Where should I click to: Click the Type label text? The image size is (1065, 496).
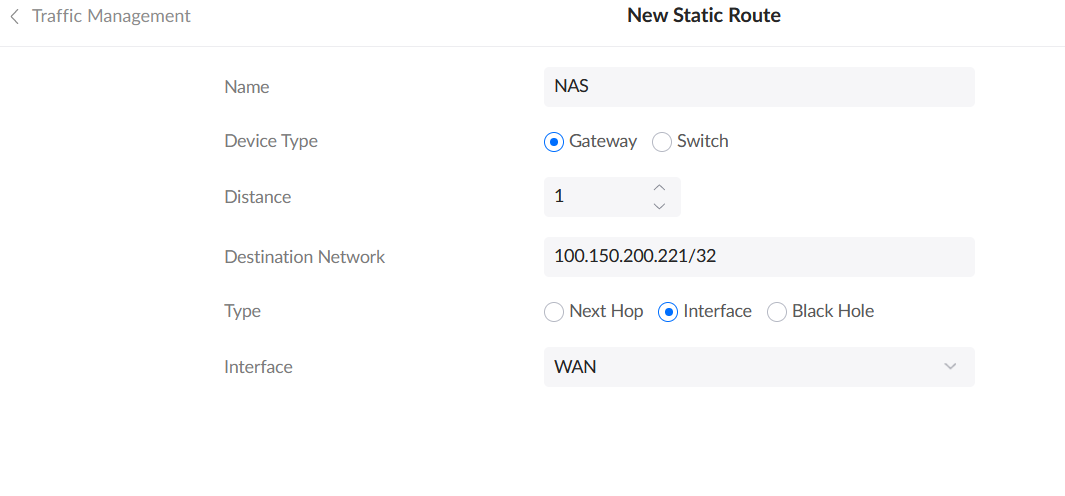click(242, 311)
